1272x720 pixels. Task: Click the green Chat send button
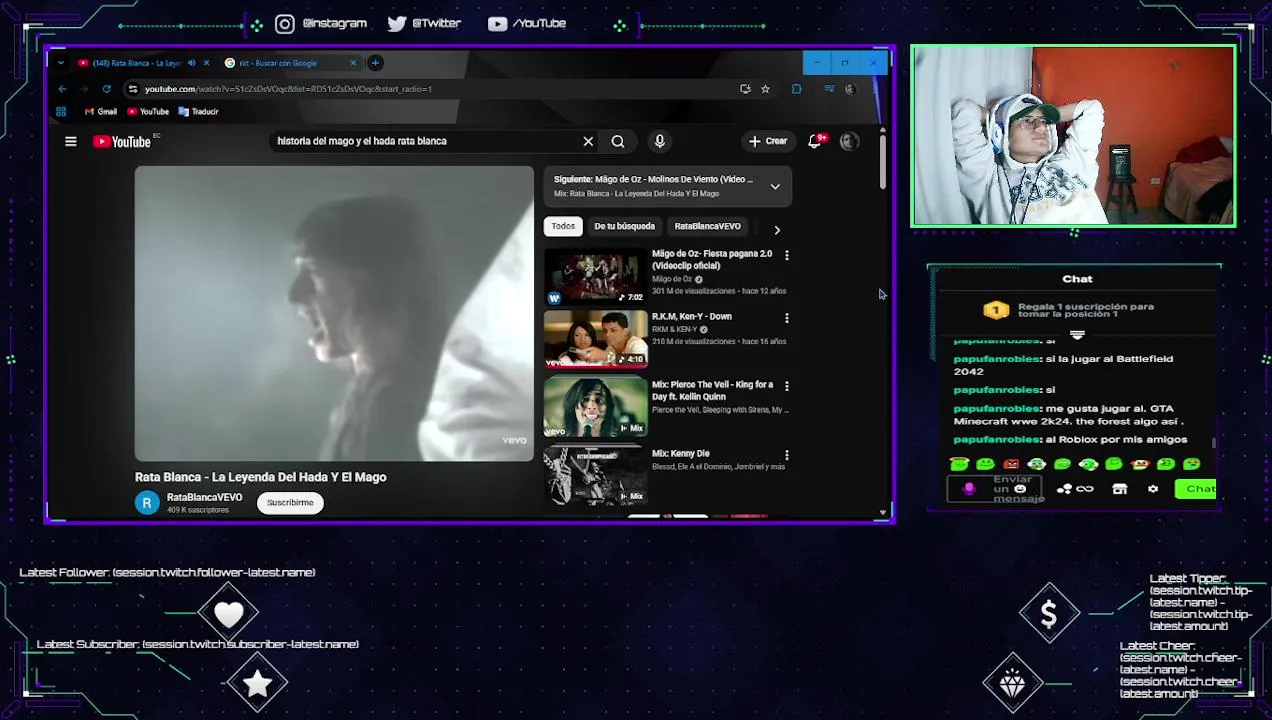point(1196,489)
